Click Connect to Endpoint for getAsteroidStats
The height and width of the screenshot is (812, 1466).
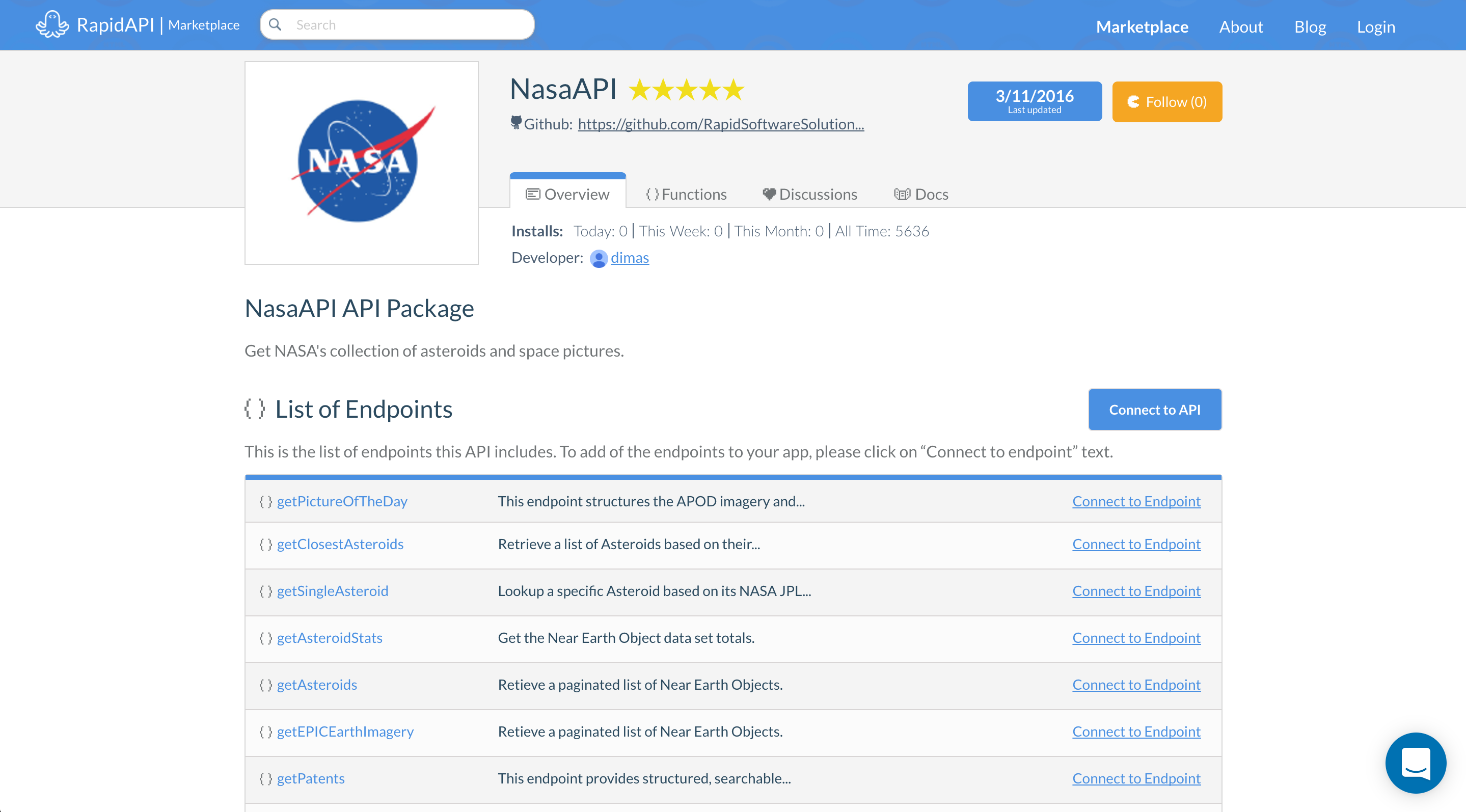(1136, 638)
